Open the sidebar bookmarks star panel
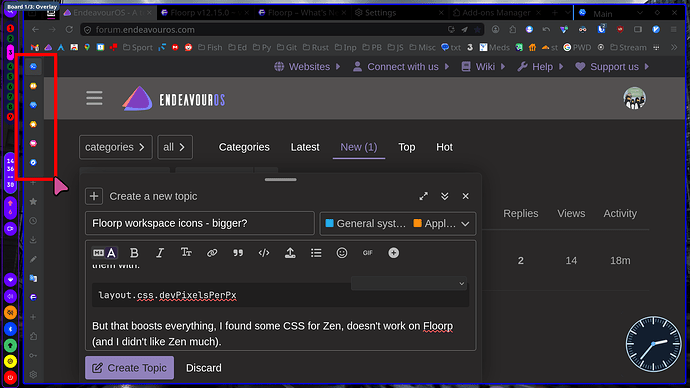This screenshot has width=690, height=388. 33,201
